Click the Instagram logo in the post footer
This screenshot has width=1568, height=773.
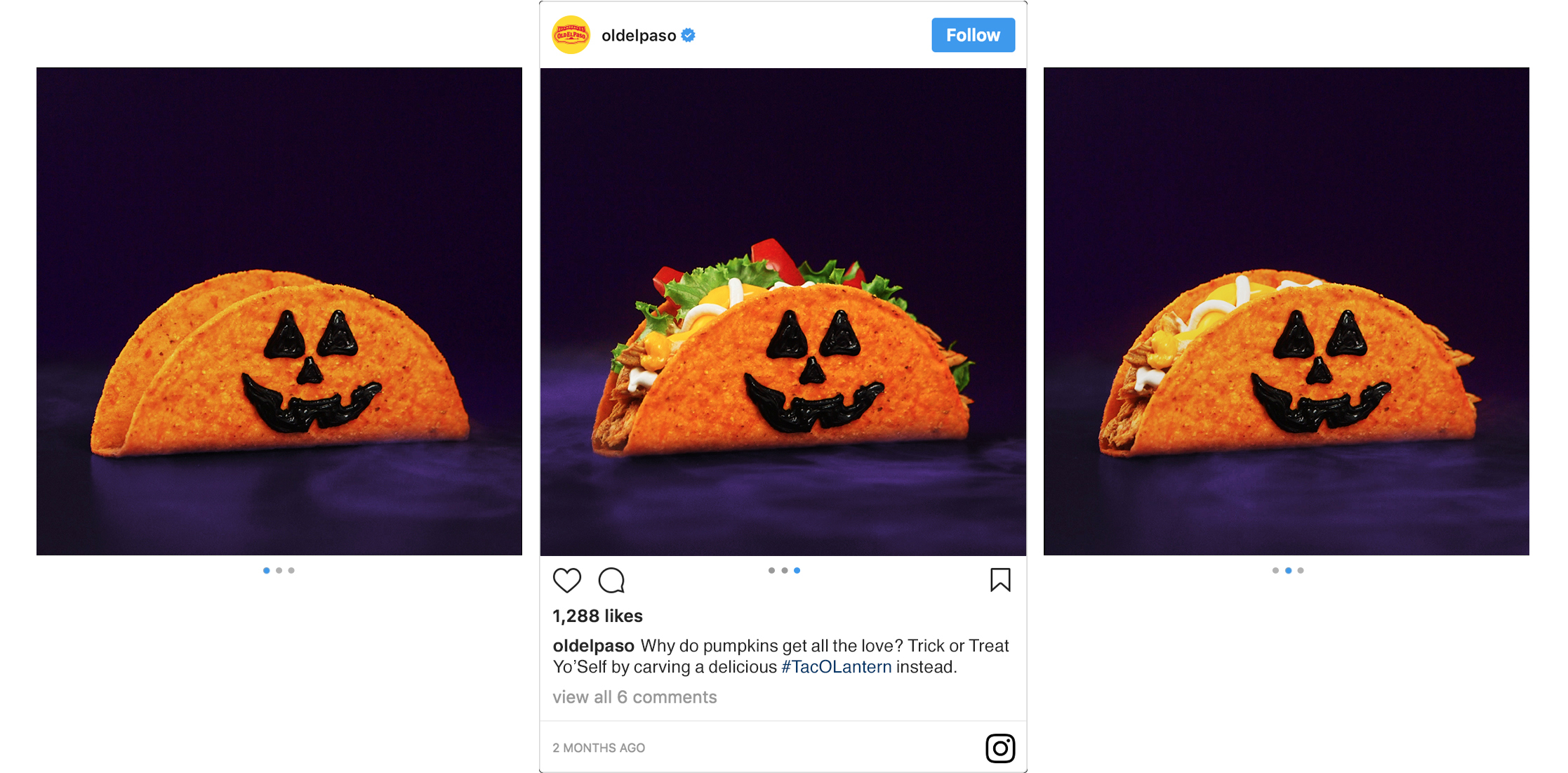(x=1000, y=748)
